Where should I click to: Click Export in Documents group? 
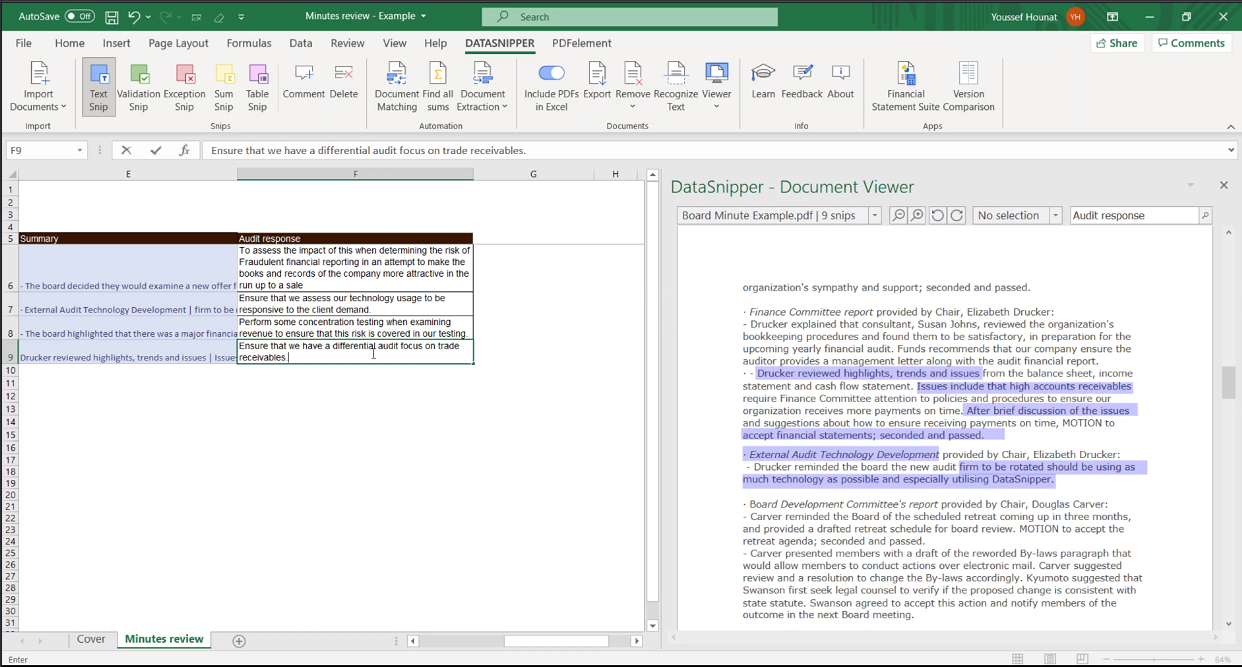597,81
